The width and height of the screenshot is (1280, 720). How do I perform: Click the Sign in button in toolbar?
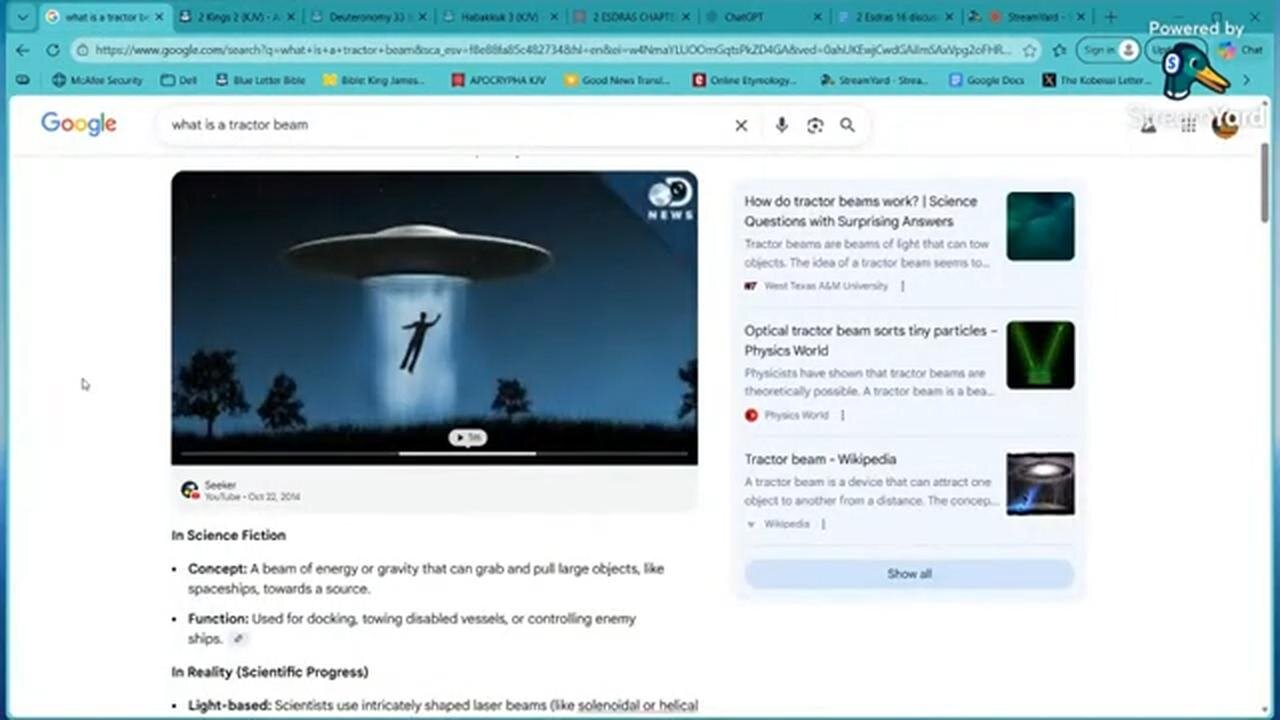pos(1110,50)
